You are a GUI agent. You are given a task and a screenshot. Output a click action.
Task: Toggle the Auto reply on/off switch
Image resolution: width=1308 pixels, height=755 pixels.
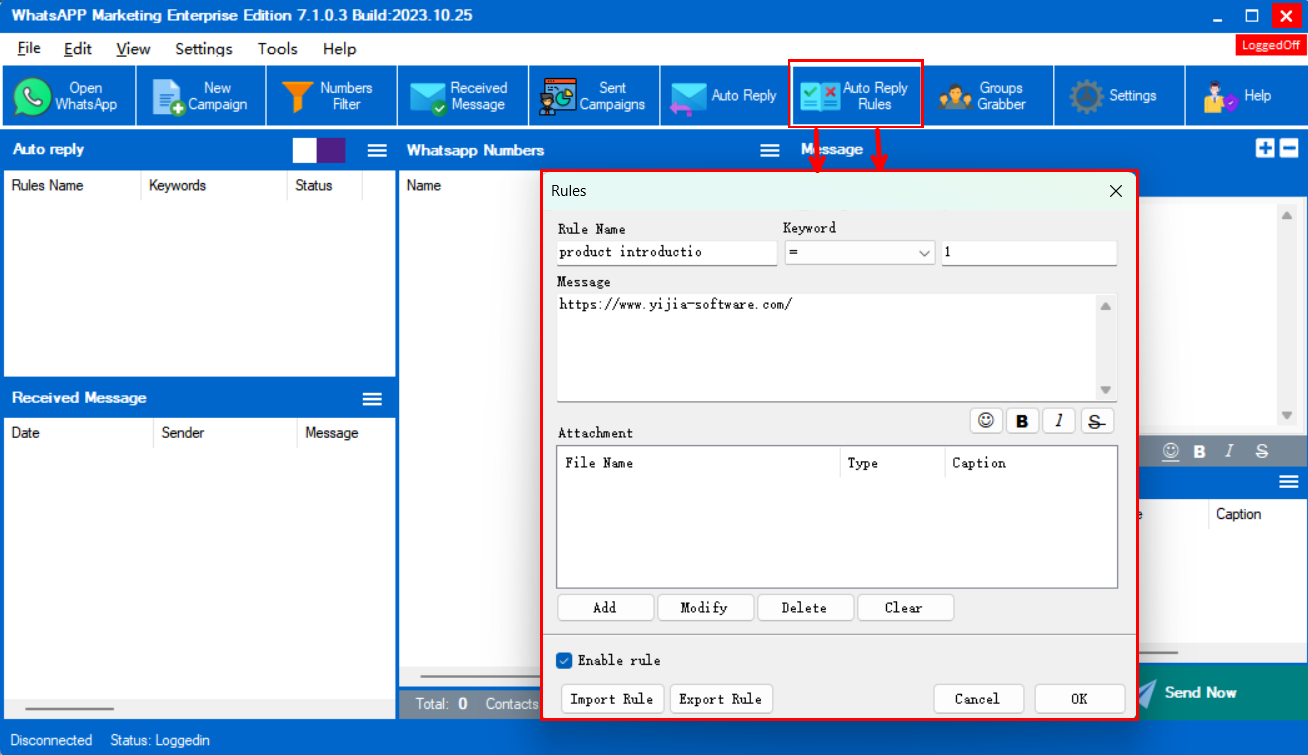point(319,150)
